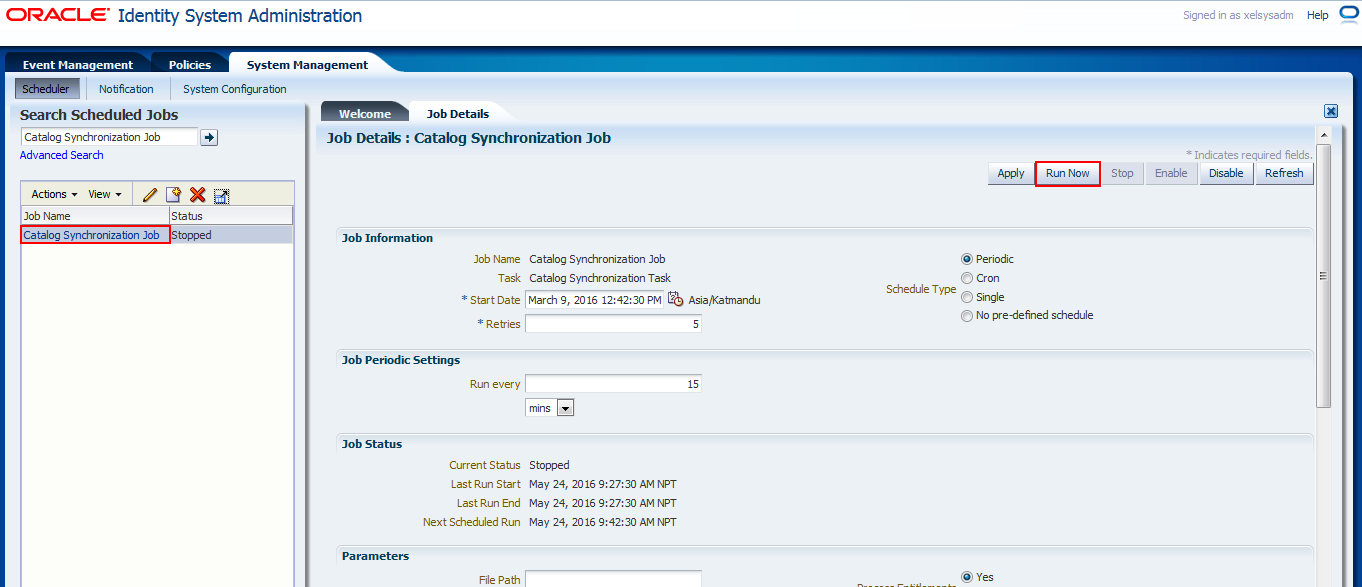Click the Run every input field
This screenshot has width=1362, height=587.
613,384
